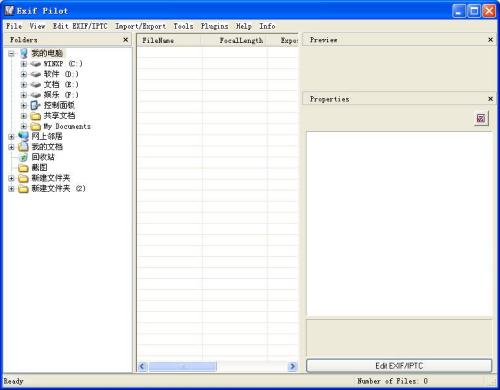
Task: Click inside the Properties list area
Action: (x=399, y=224)
